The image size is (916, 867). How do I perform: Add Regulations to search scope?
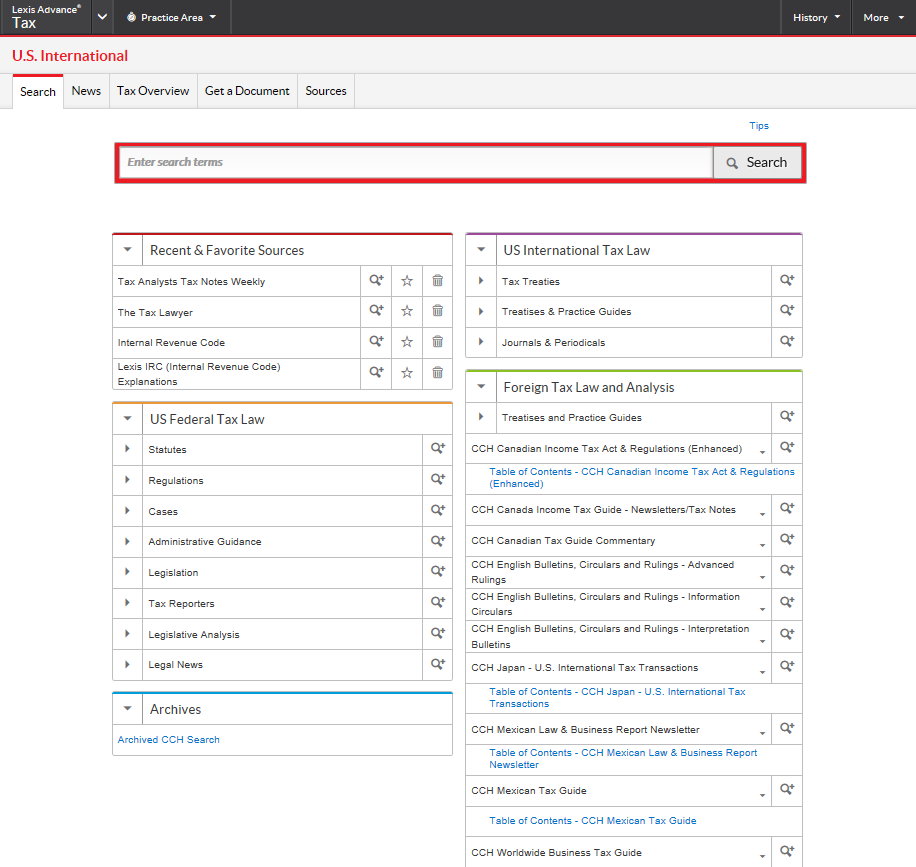[438, 479]
